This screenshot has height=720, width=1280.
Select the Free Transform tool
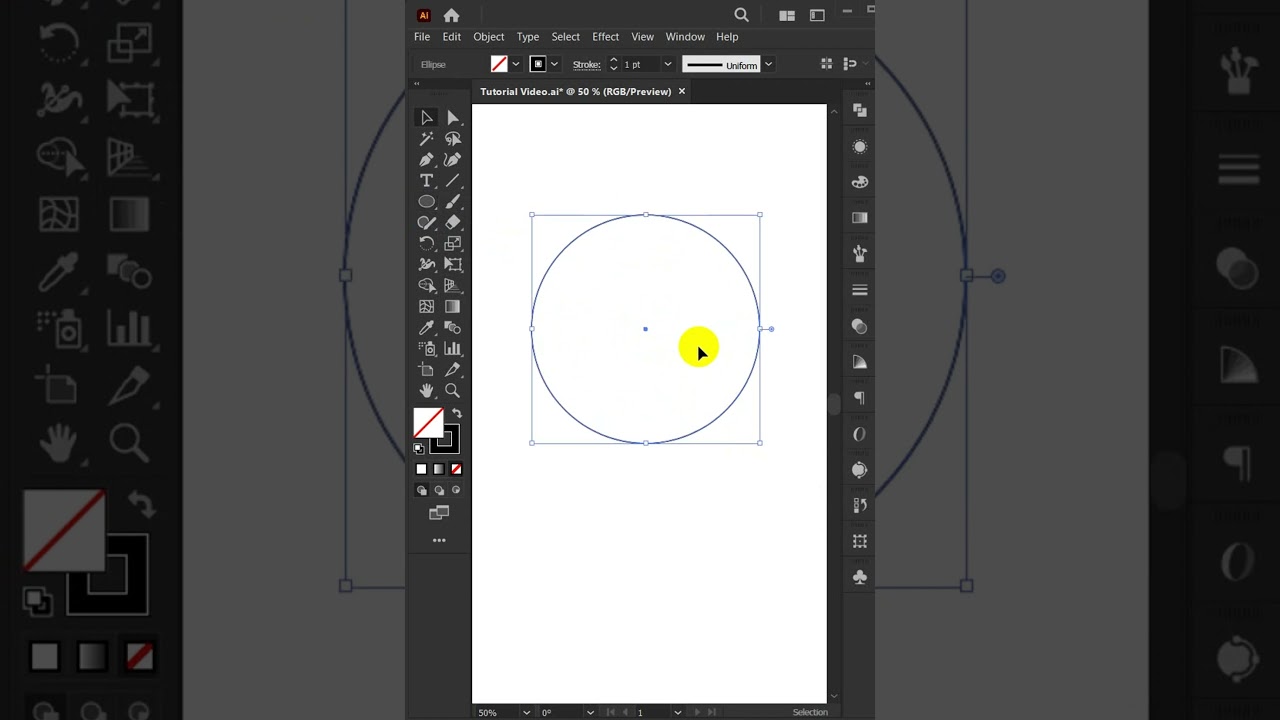click(453, 265)
